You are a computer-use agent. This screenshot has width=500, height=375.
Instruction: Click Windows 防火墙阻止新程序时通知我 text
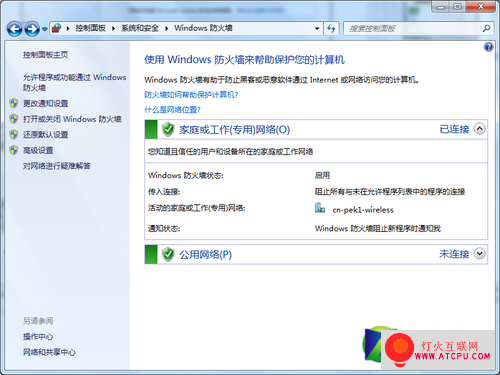pyautogui.click(x=378, y=228)
